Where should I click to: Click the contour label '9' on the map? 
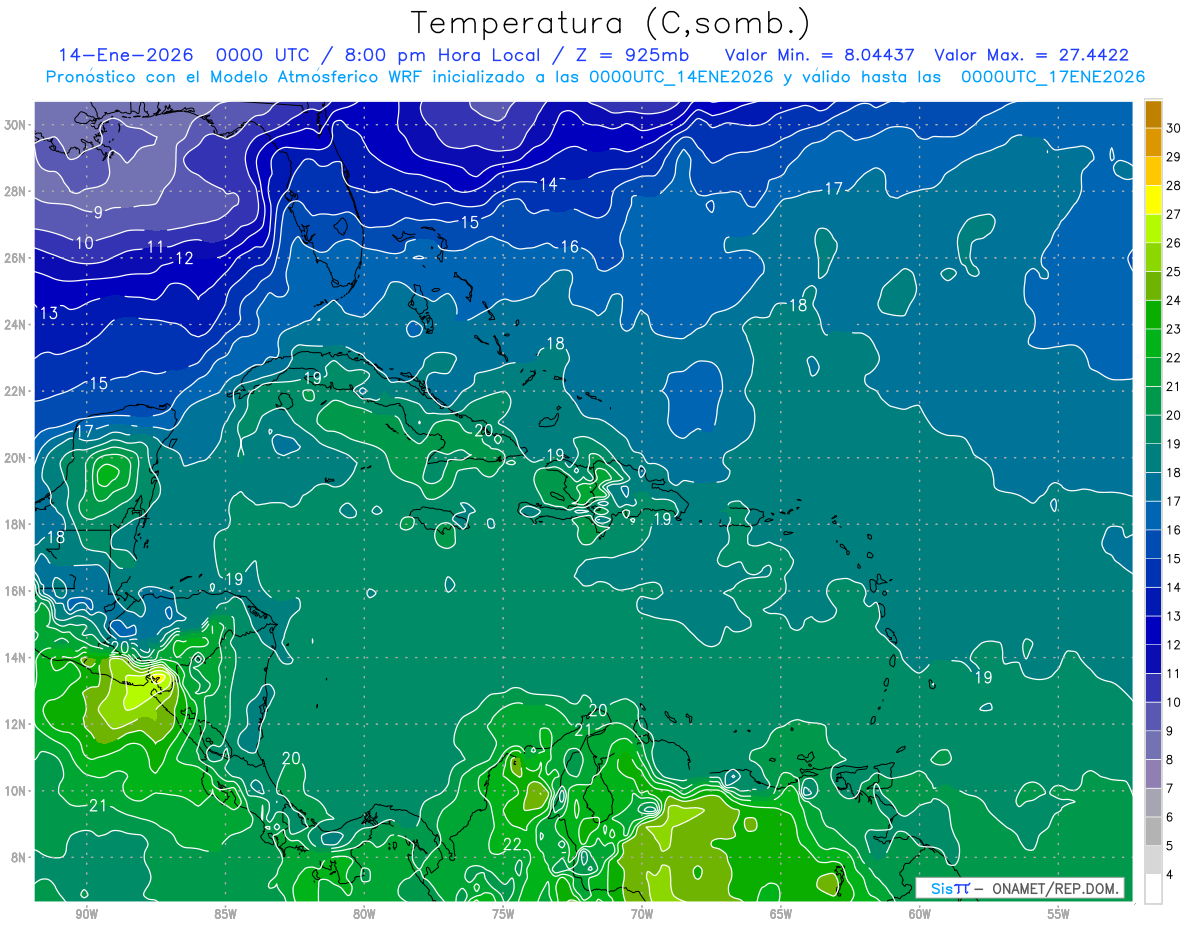[x=98, y=213]
